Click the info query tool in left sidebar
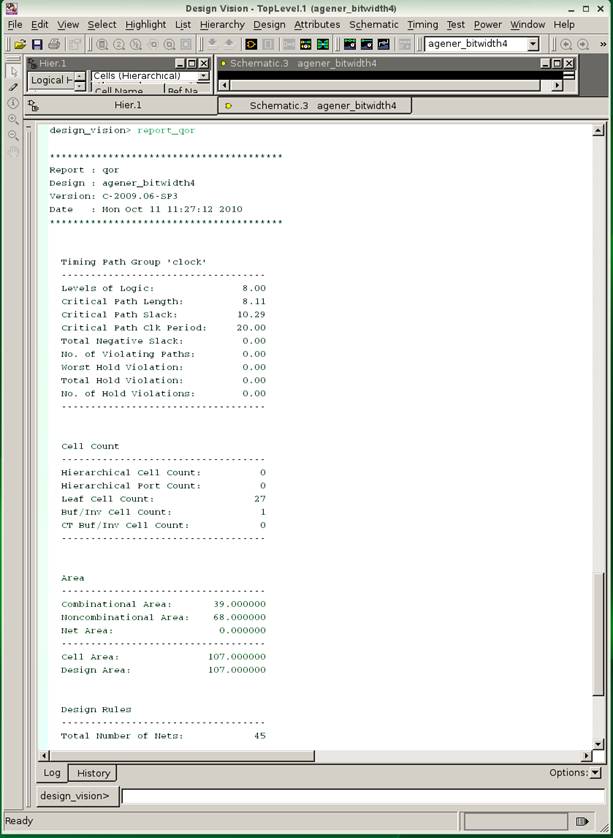 (x=13, y=103)
